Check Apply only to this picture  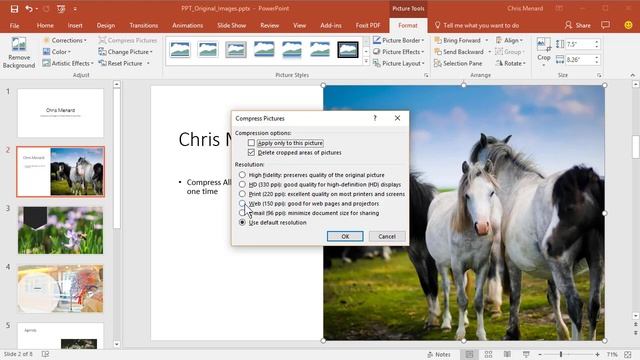click(x=251, y=143)
